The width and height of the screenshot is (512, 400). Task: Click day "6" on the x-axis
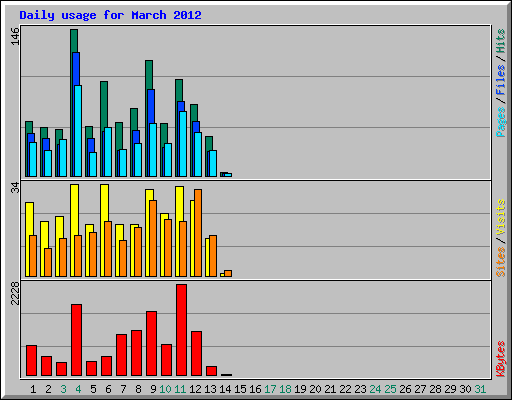point(108,389)
